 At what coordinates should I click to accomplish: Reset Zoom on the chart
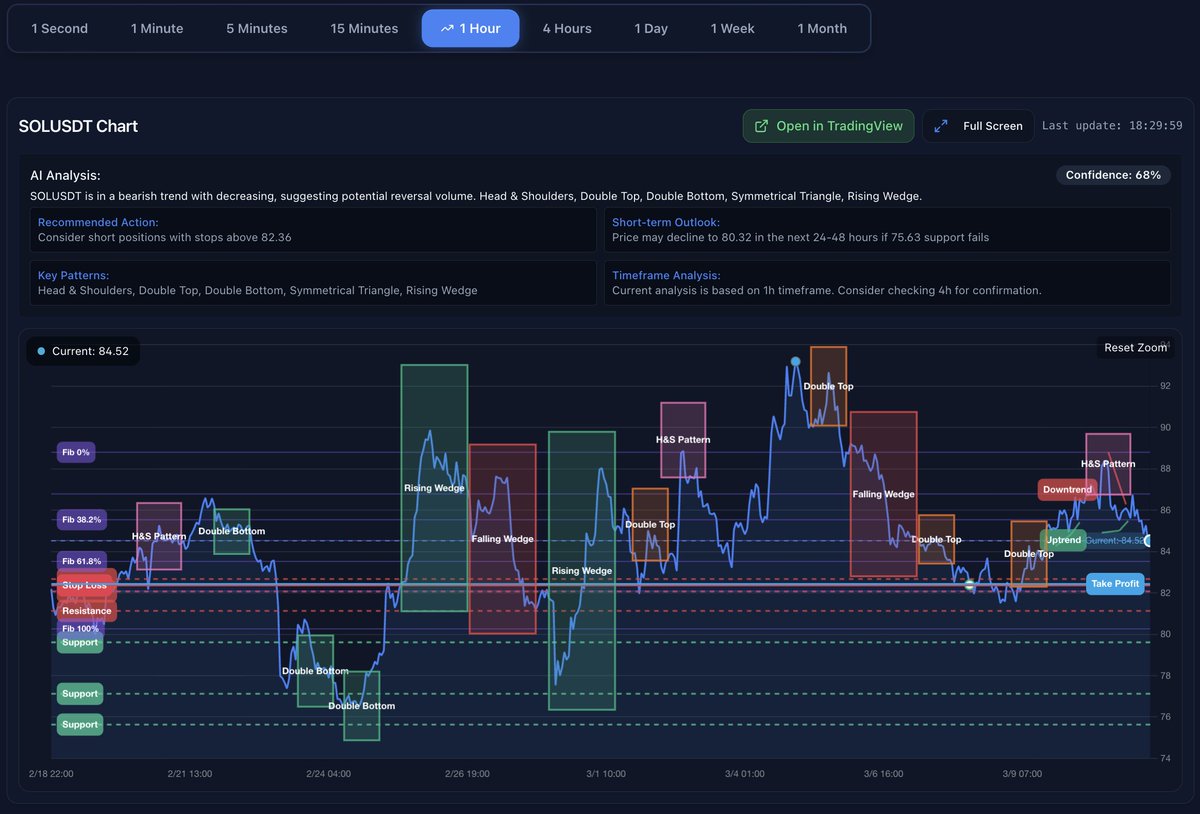pos(1135,347)
